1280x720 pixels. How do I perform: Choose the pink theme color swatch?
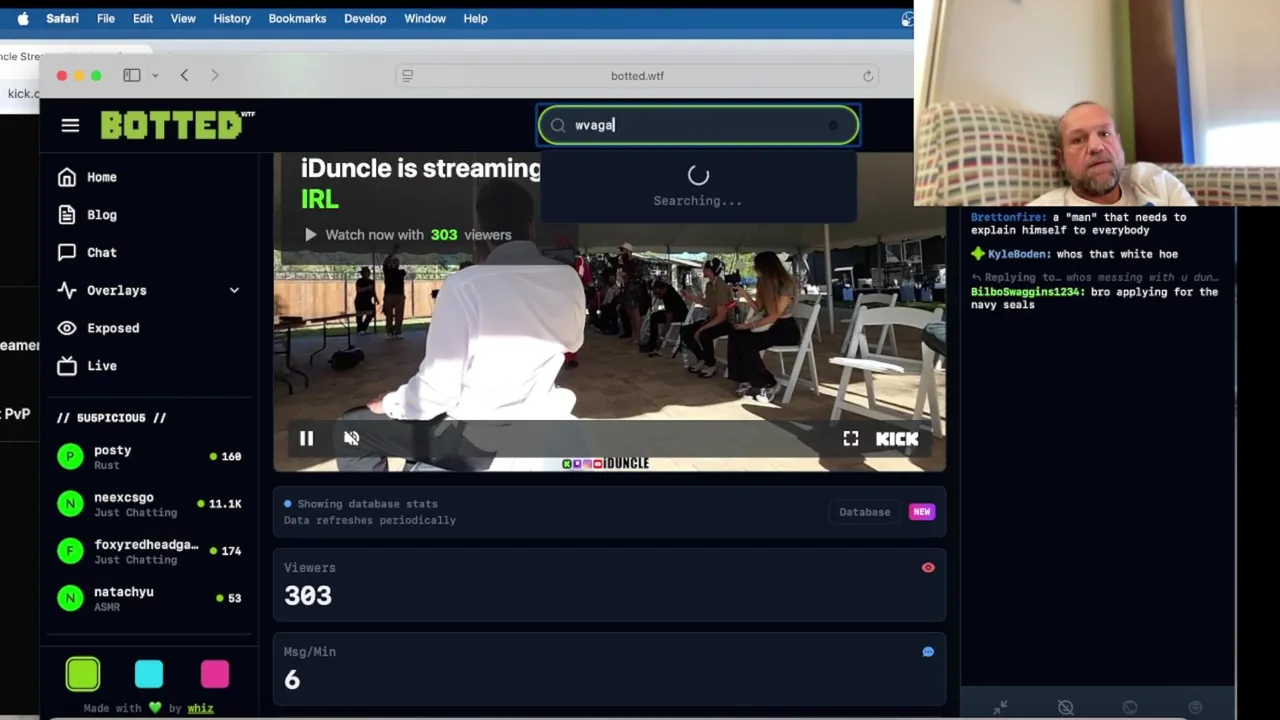(215, 674)
